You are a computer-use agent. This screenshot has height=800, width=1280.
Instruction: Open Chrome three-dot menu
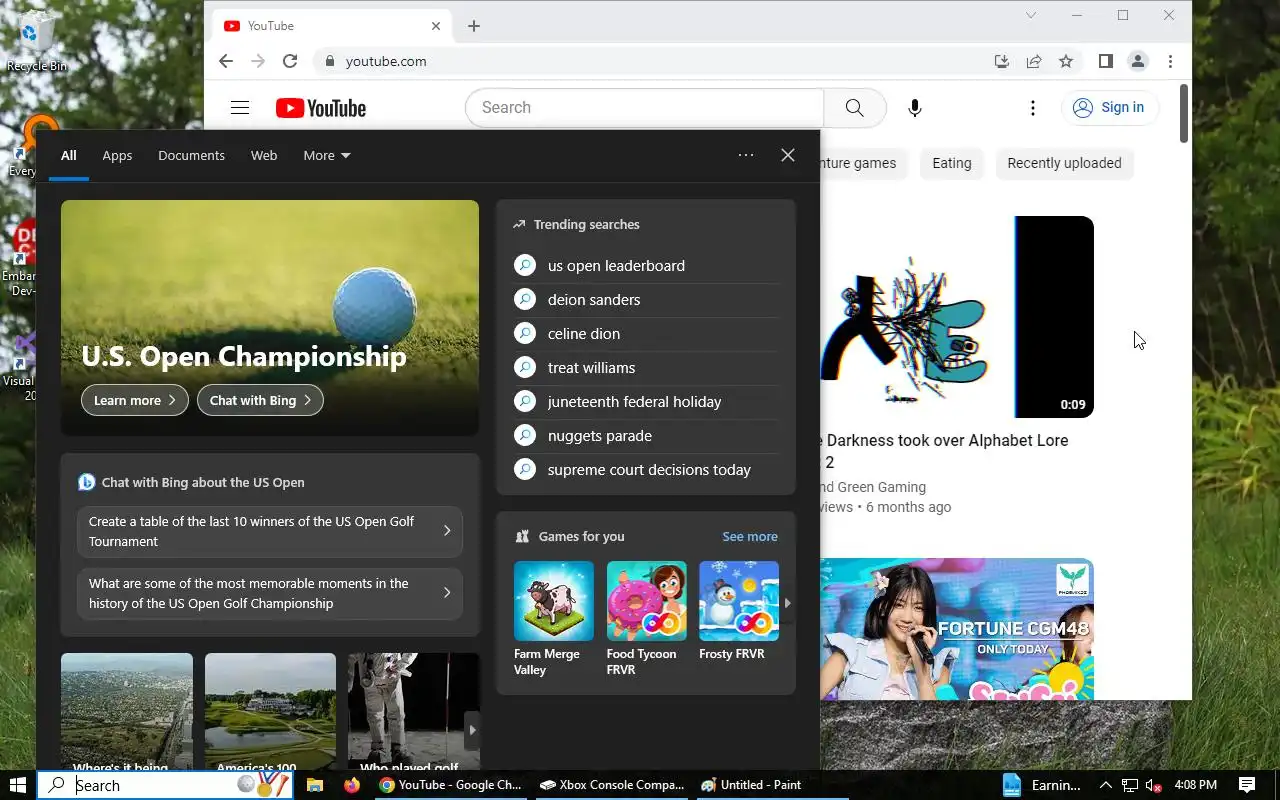pyautogui.click(x=1170, y=61)
